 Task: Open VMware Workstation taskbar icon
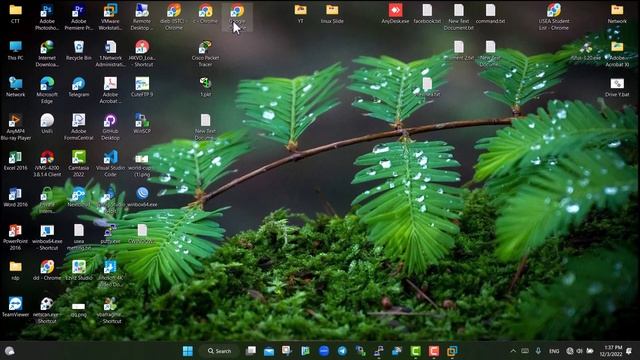[452, 351]
